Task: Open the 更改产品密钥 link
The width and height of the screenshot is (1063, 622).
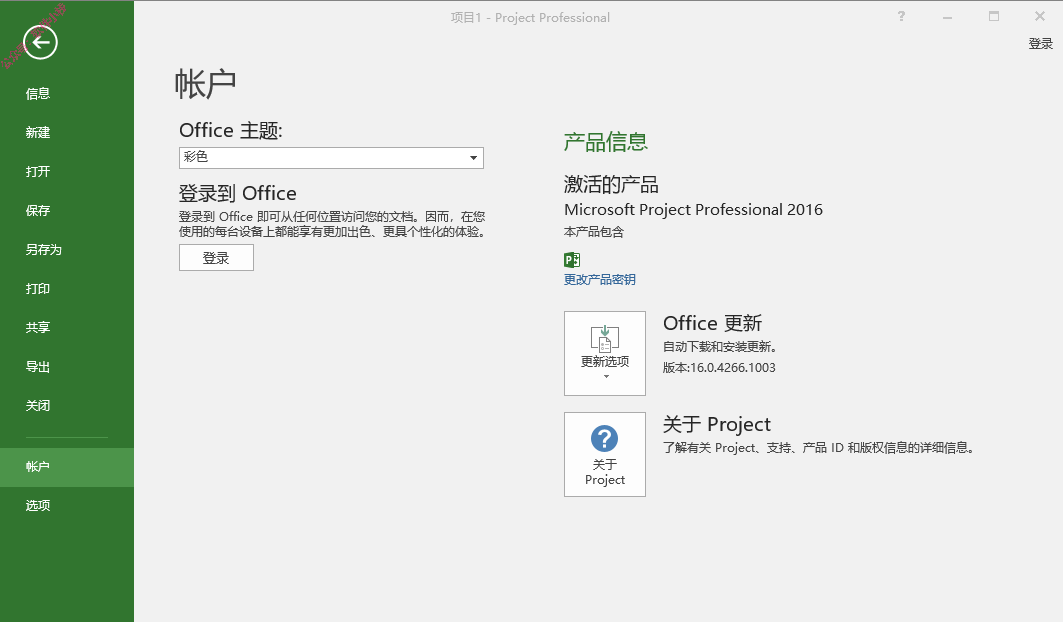Action: pyautogui.click(x=599, y=279)
